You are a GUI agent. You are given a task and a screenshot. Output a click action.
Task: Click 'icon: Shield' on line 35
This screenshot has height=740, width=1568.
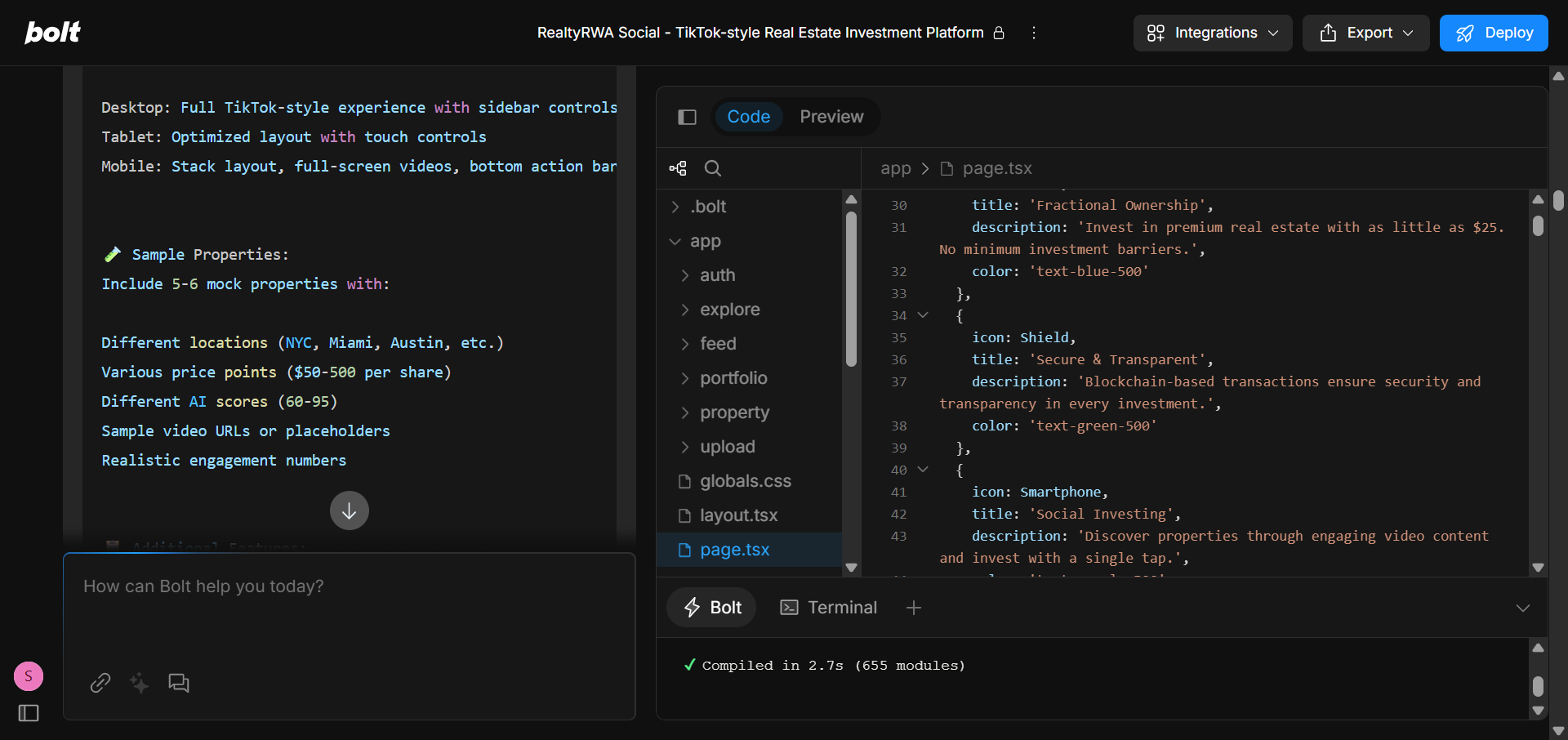pos(1023,337)
